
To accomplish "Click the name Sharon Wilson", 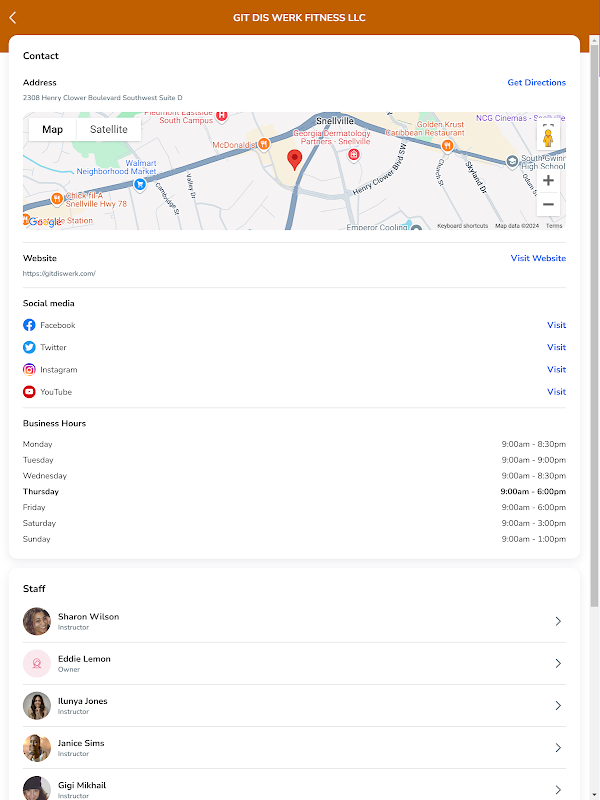I will click(88, 617).
